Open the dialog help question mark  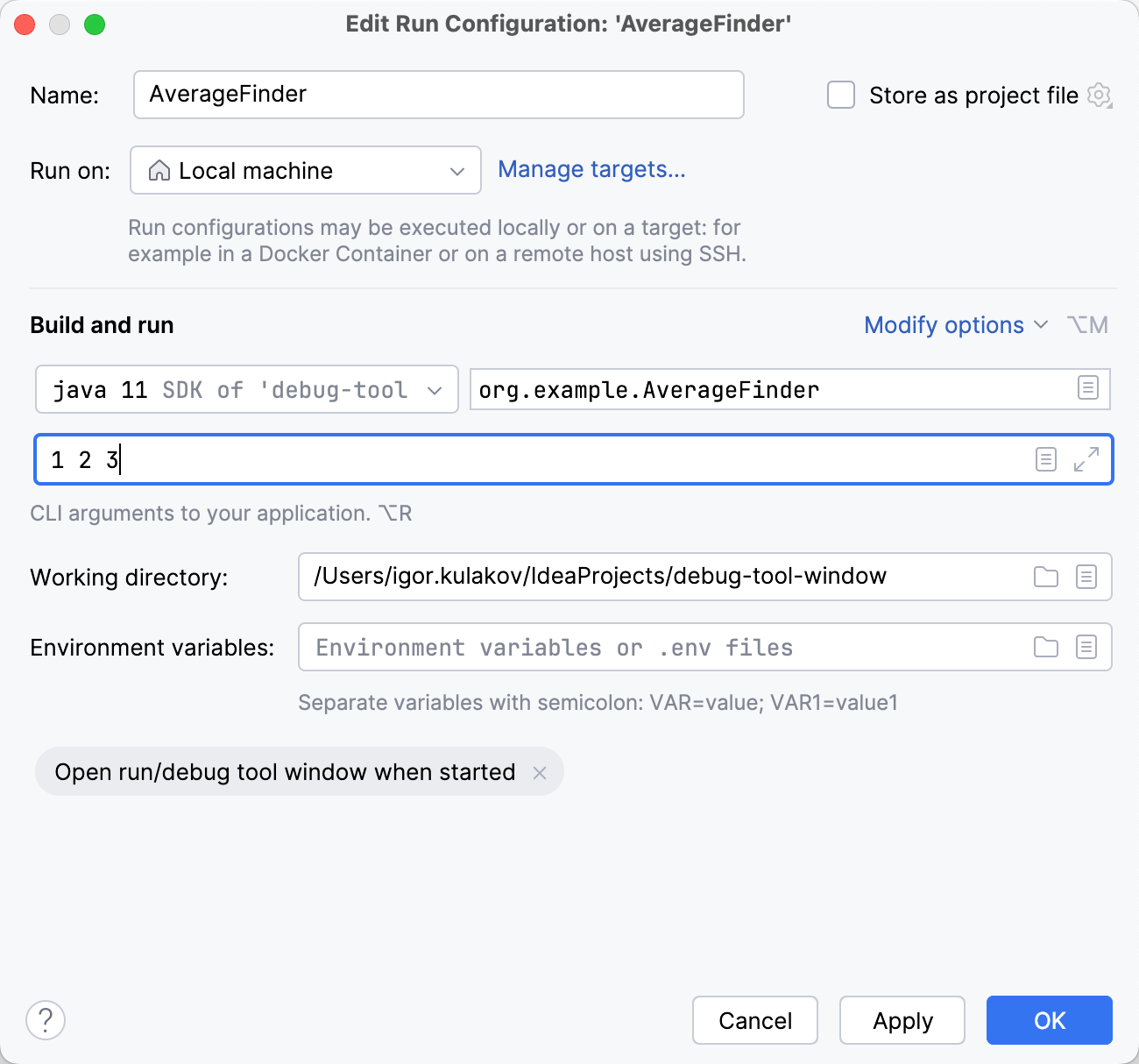tap(46, 1019)
